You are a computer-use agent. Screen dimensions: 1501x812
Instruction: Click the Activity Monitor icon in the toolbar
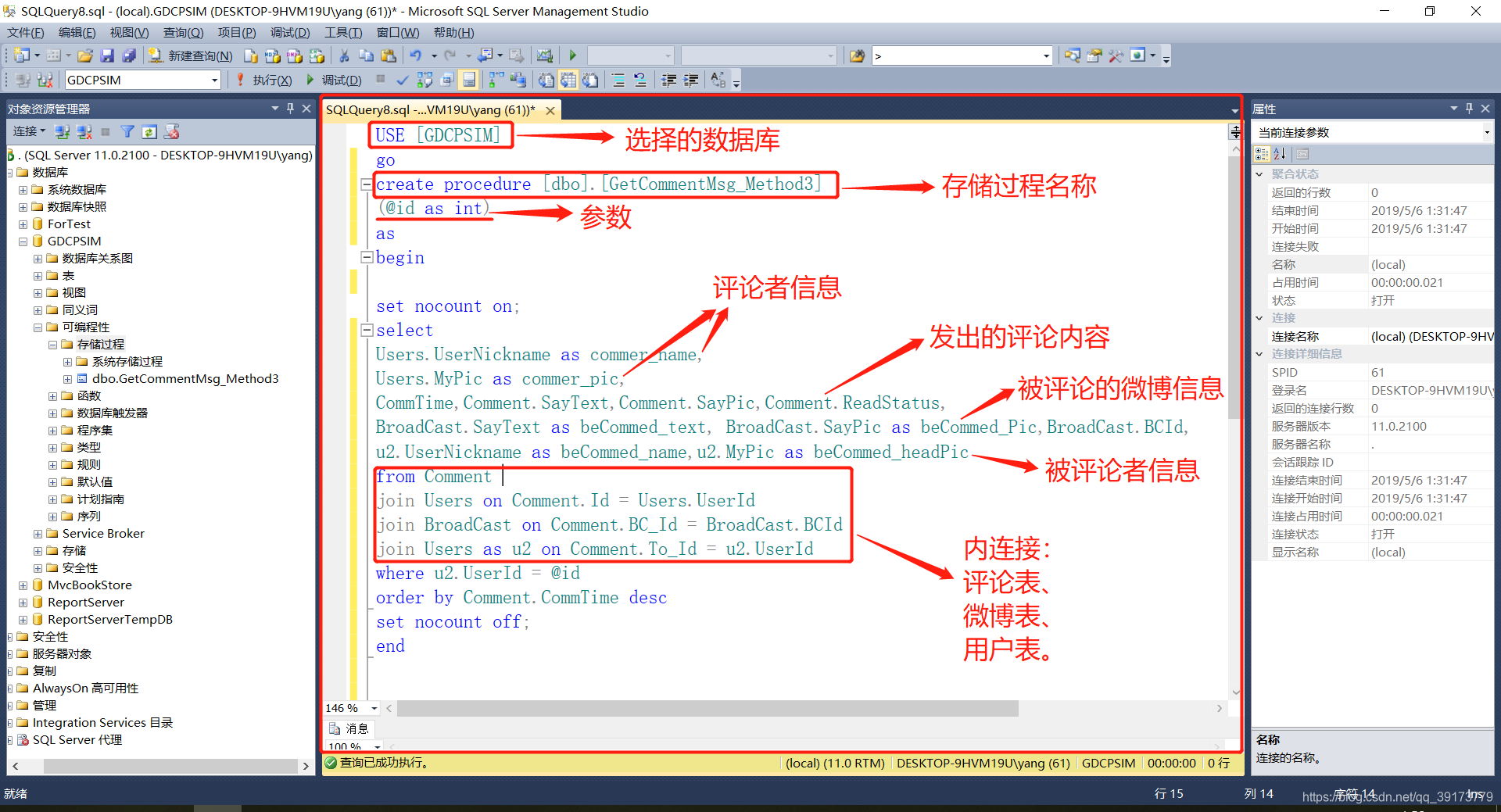(x=545, y=55)
